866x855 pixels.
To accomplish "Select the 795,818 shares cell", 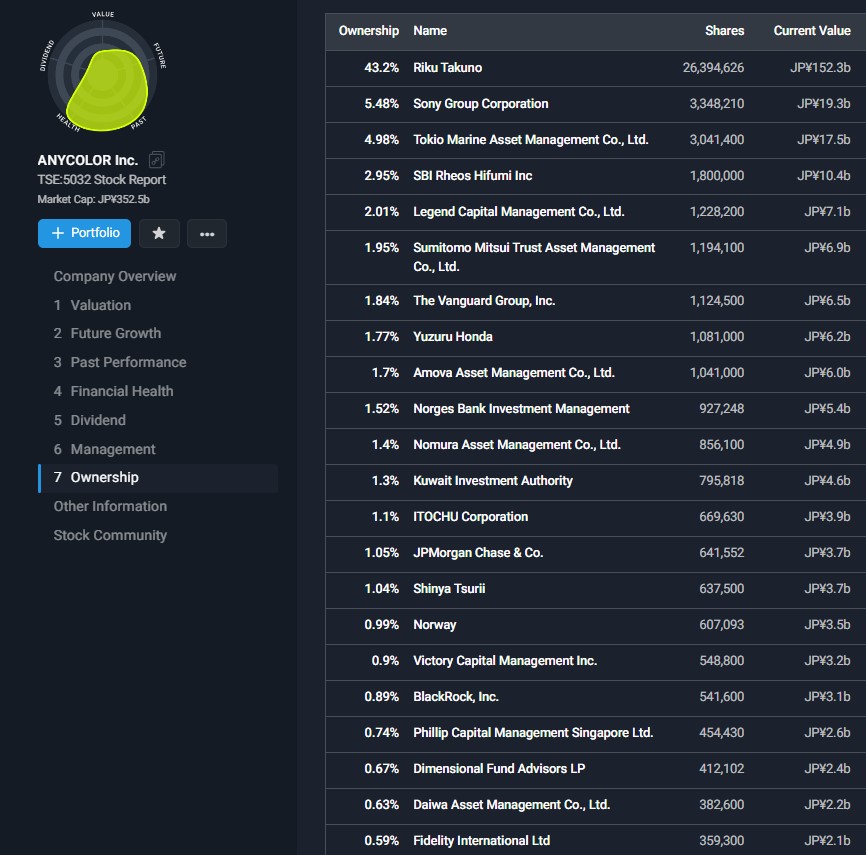I will (721, 481).
